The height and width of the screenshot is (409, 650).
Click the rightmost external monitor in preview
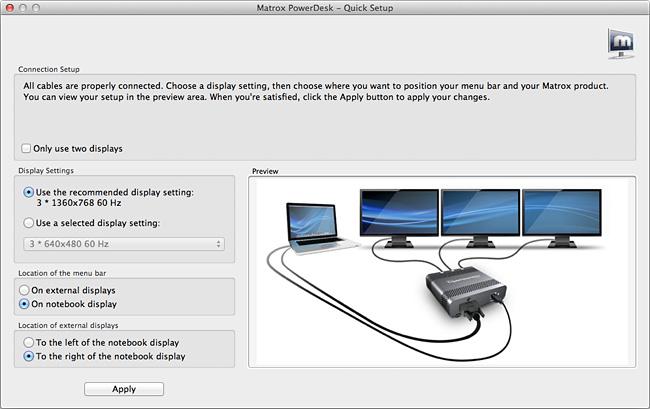562,218
